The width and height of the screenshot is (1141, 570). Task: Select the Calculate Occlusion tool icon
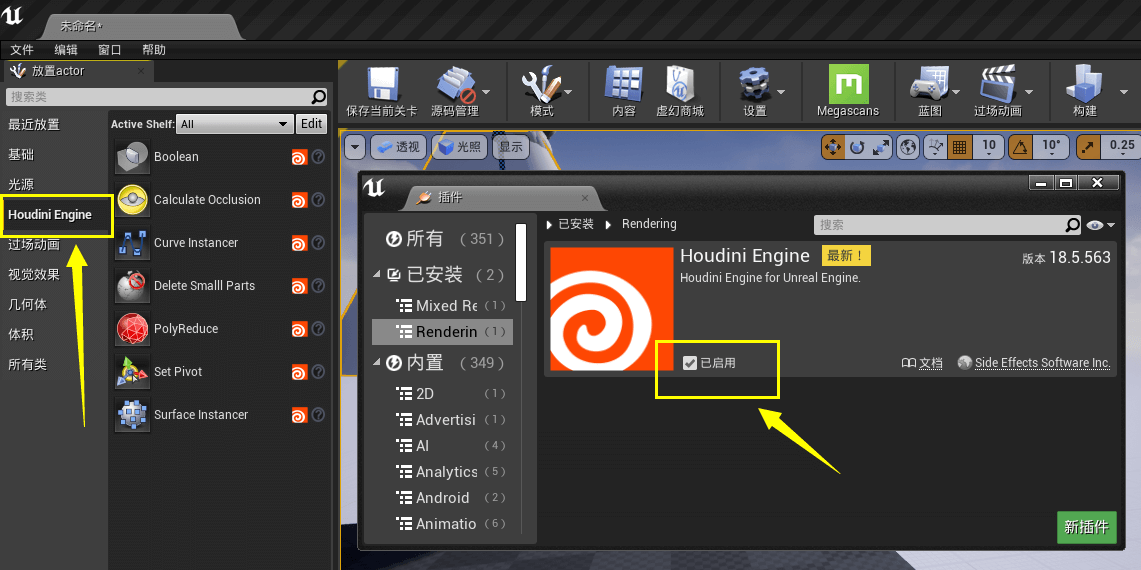(132, 199)
